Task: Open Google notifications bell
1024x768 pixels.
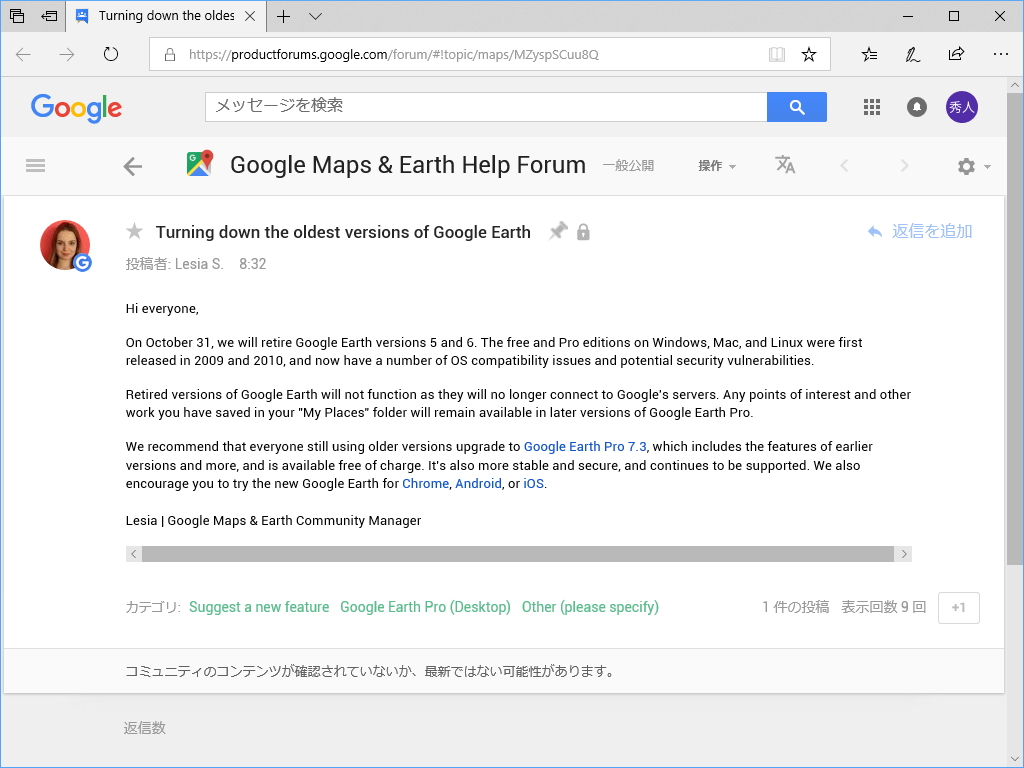Action: tap(916, 106)
